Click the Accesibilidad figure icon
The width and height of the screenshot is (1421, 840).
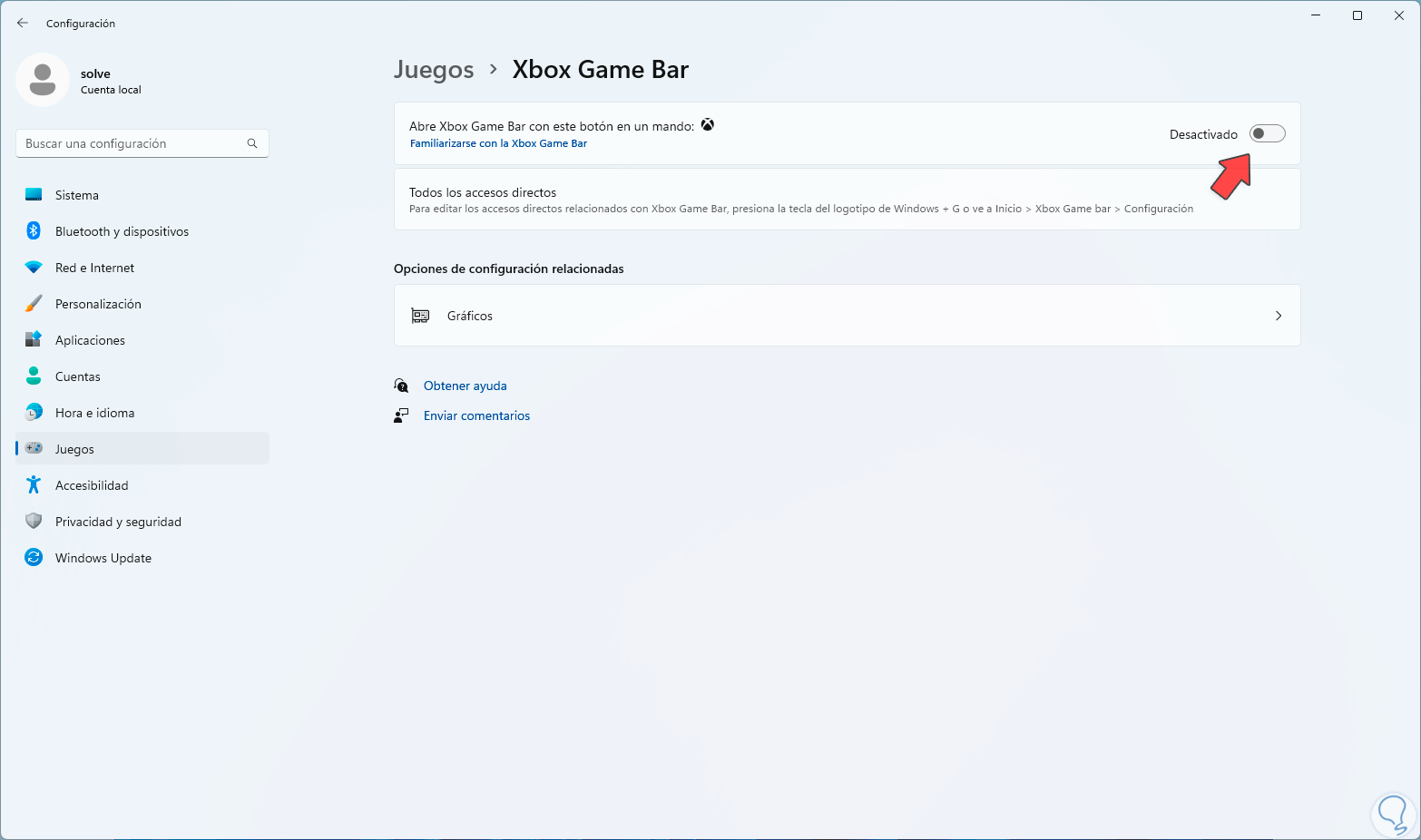[34, 485]
